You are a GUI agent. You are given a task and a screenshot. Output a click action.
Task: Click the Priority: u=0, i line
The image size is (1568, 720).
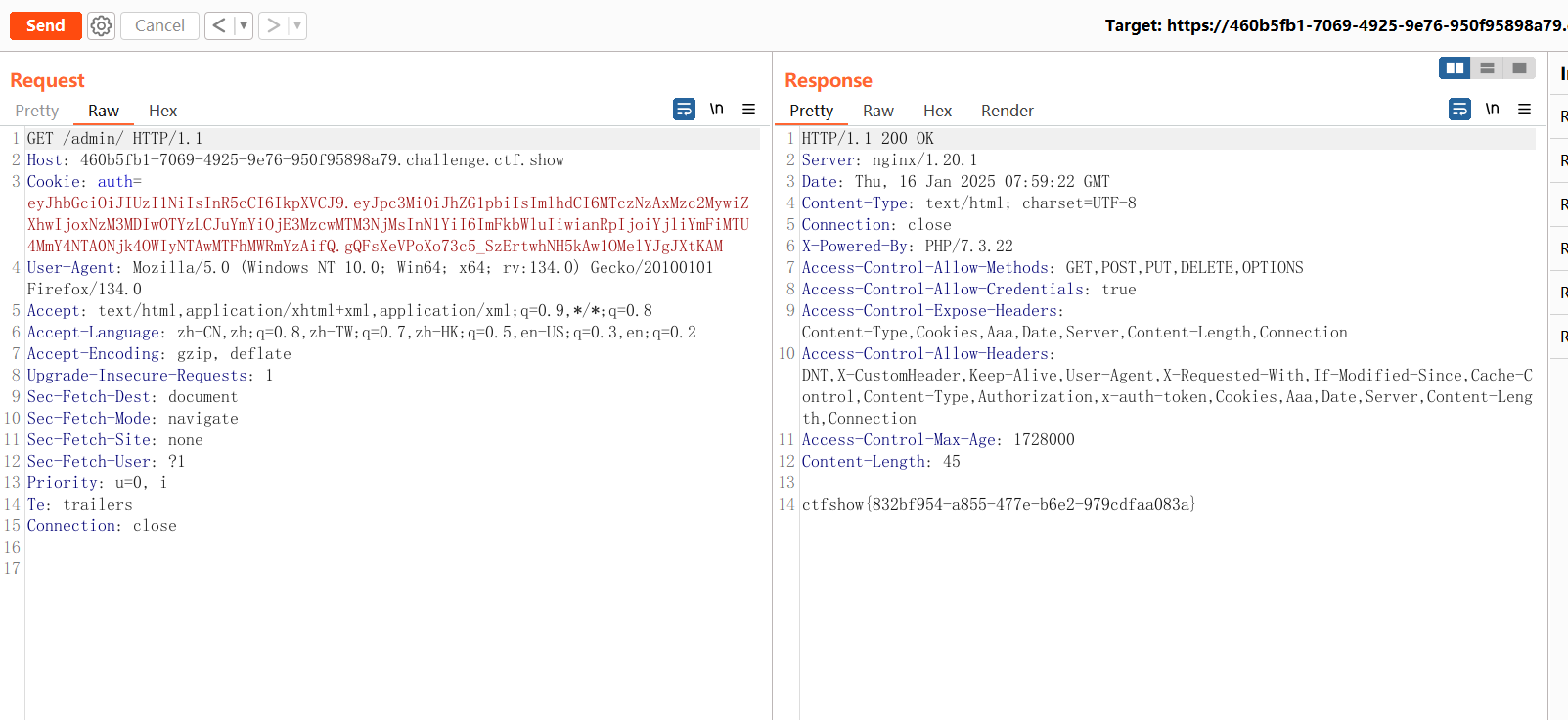(x=97, y=483)
